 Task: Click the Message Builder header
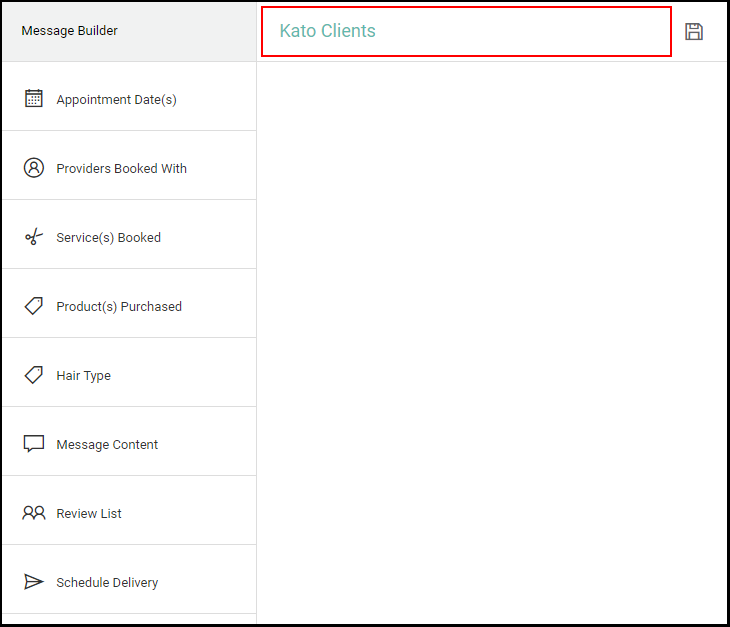(x=129, y=31)
